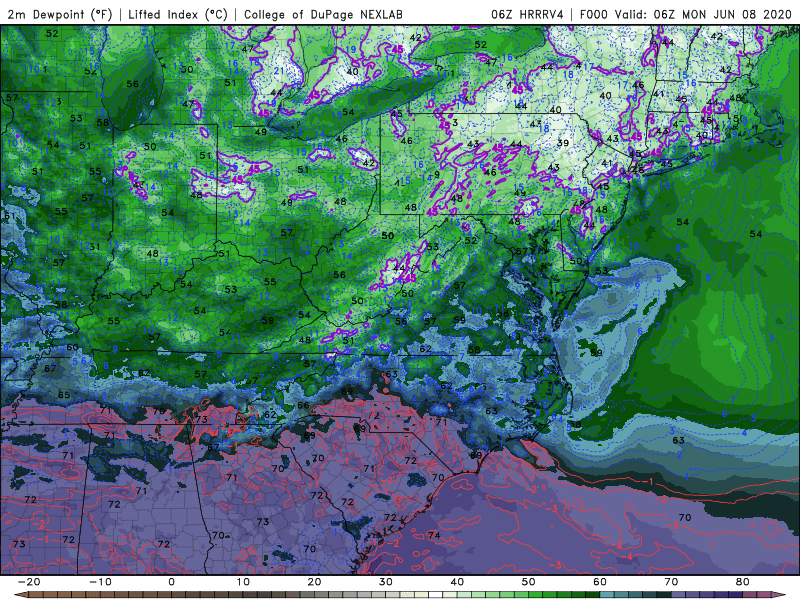This screenshot has height=600, width=800.
Task: Click the 30 label on the color scale
Action: click(386, 582)
